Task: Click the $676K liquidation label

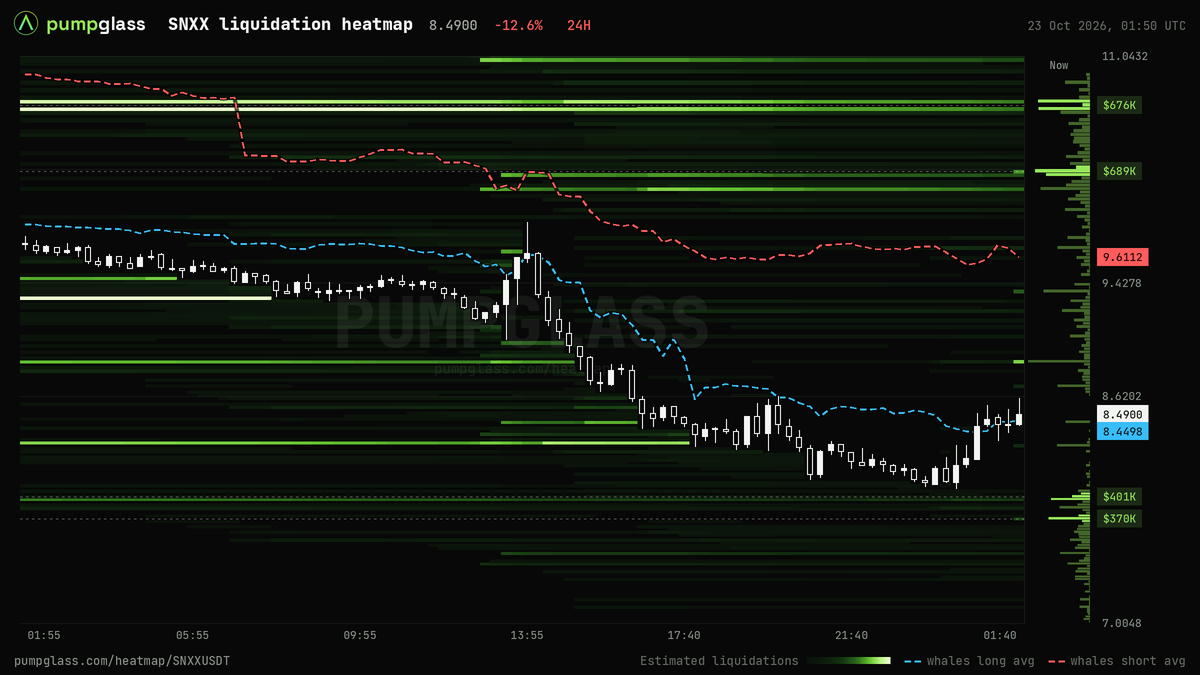Action: tap(1119, 105)
